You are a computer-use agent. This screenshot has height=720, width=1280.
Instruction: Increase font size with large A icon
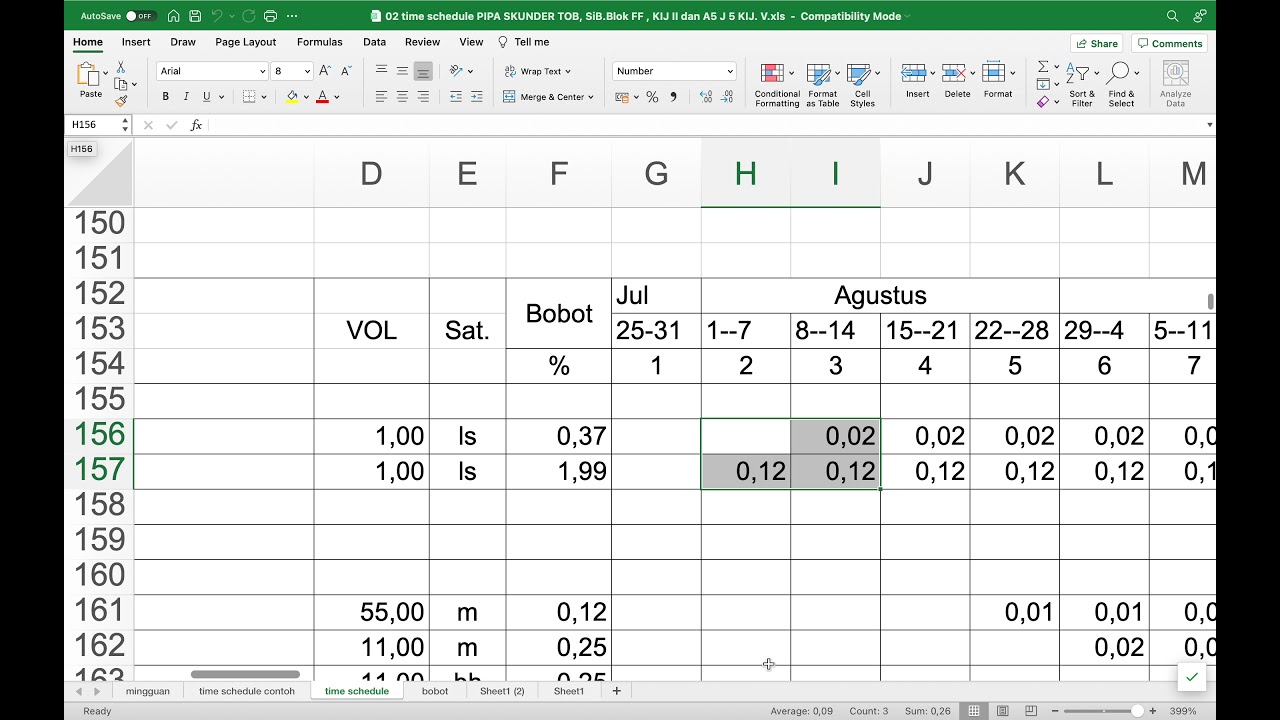pos(326,71)
